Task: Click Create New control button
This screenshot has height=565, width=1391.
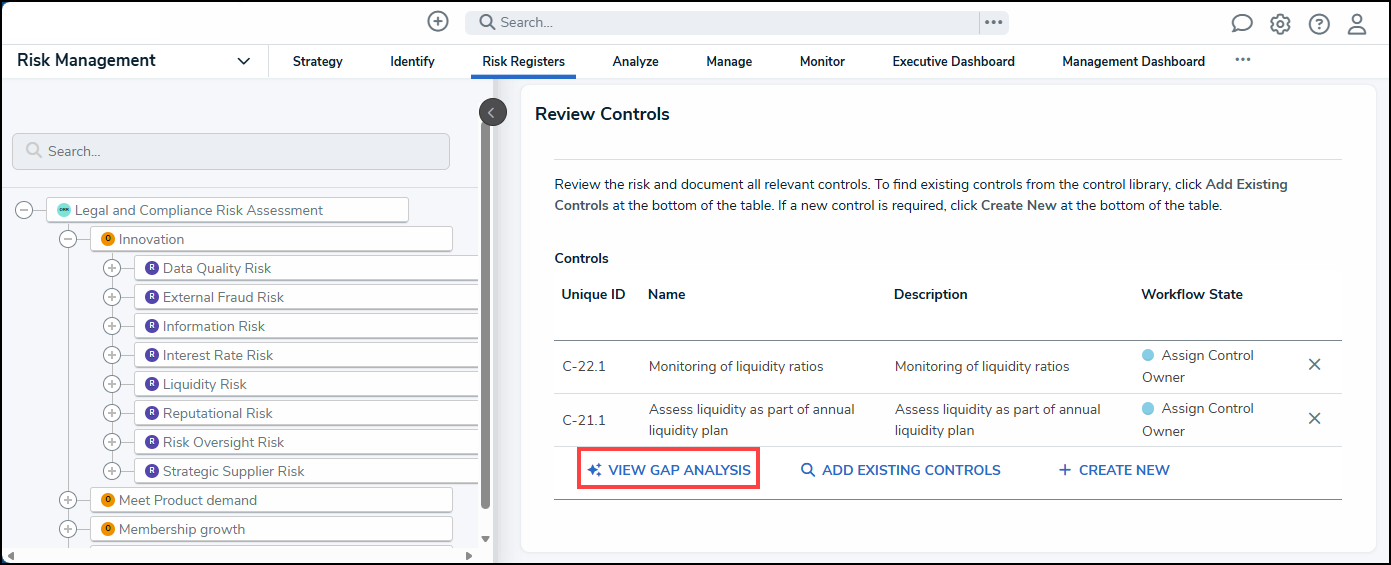Action: pyautogui.click(x=1114, y=470)
